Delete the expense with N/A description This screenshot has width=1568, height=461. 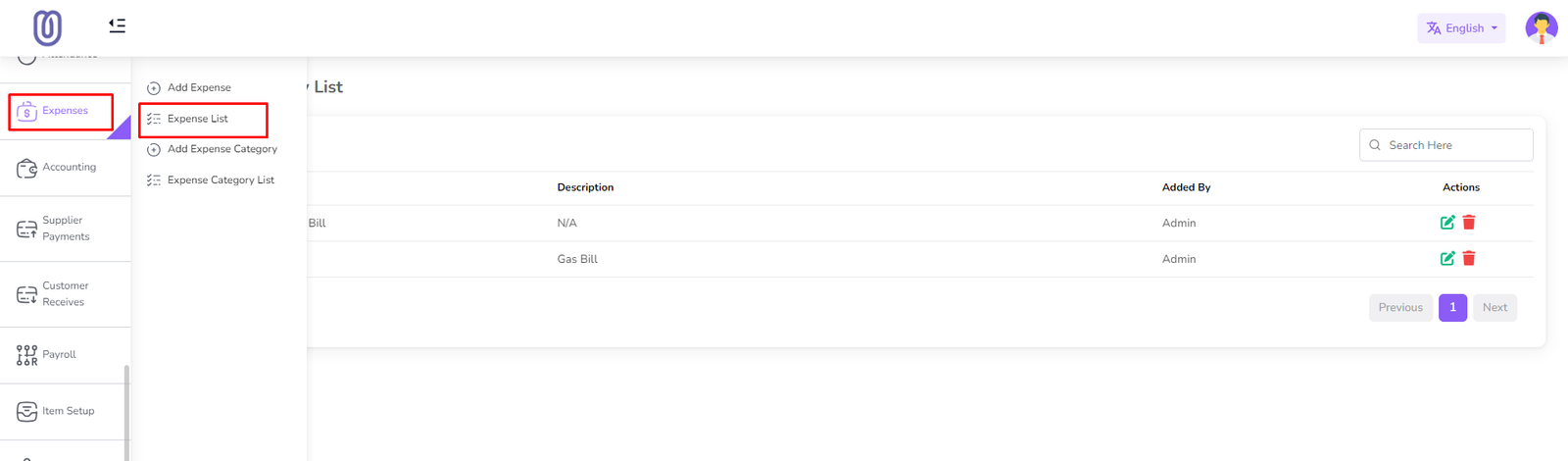point(1469,223)
